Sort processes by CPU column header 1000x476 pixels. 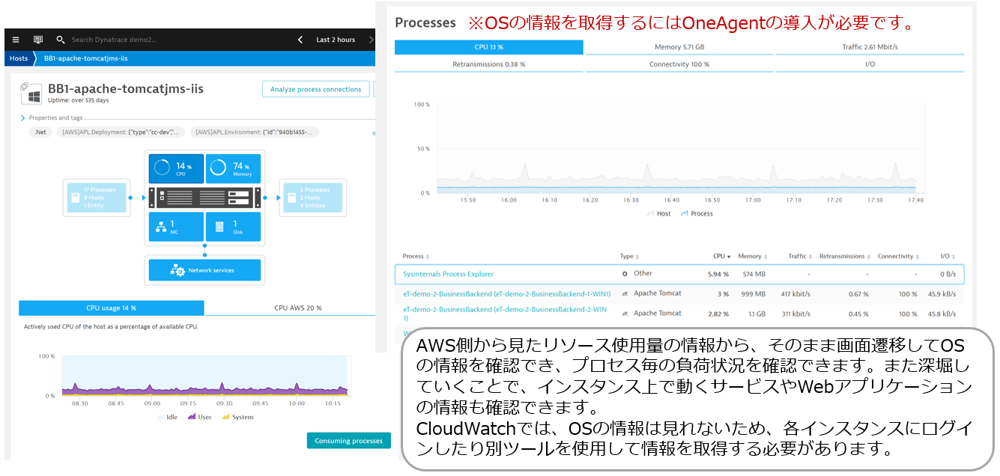pyautogui.click(x=719, y=256)
